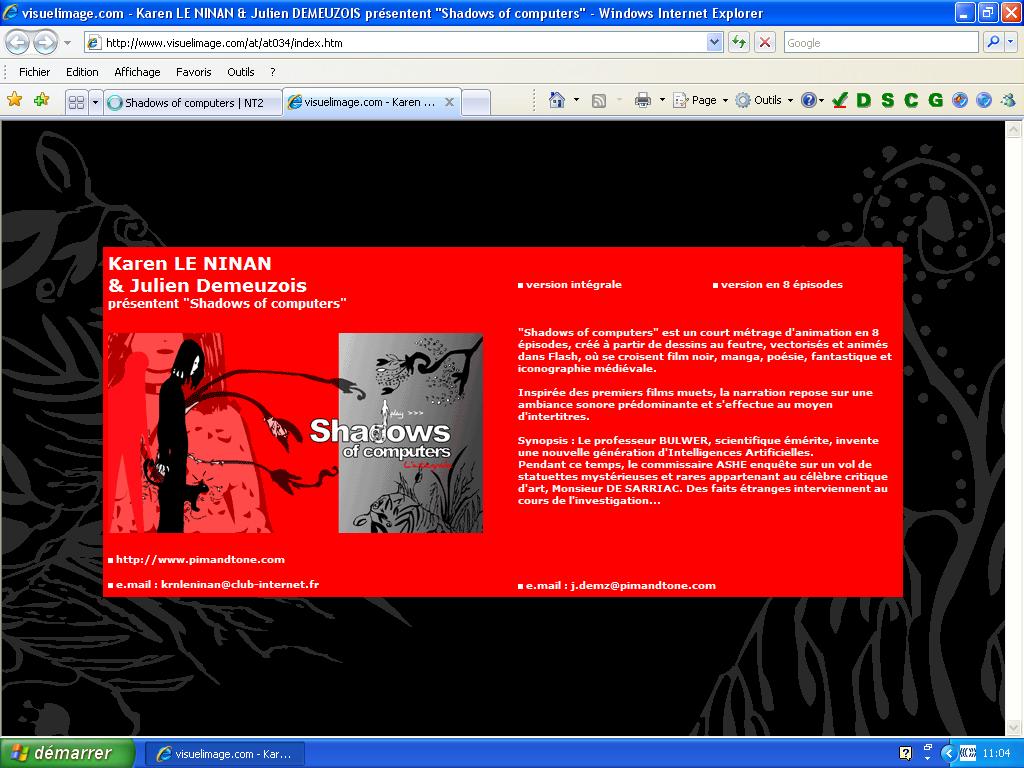Click the language bar restore icon
Screen dimensions: 1024x768
pyautogui.click(x=928, y=748)
